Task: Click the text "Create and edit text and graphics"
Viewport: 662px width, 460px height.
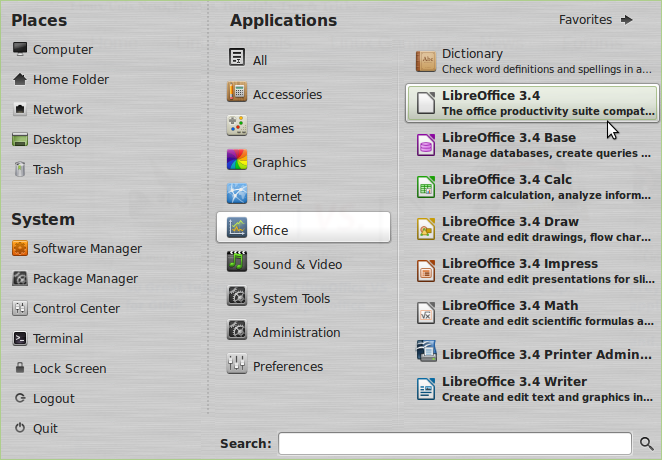Action: click(539, 397)
